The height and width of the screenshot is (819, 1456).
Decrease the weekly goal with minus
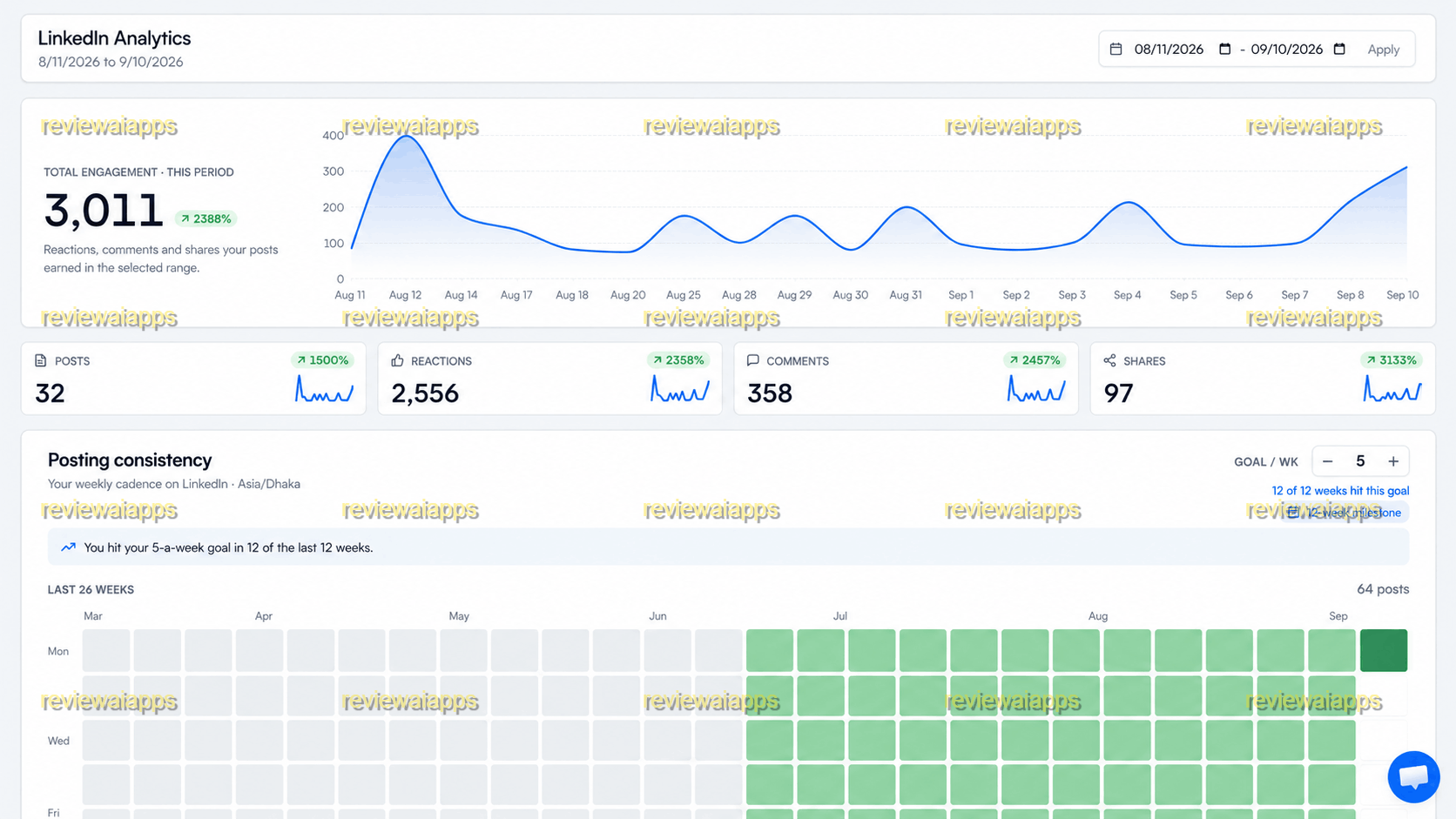pos(1328,461)
